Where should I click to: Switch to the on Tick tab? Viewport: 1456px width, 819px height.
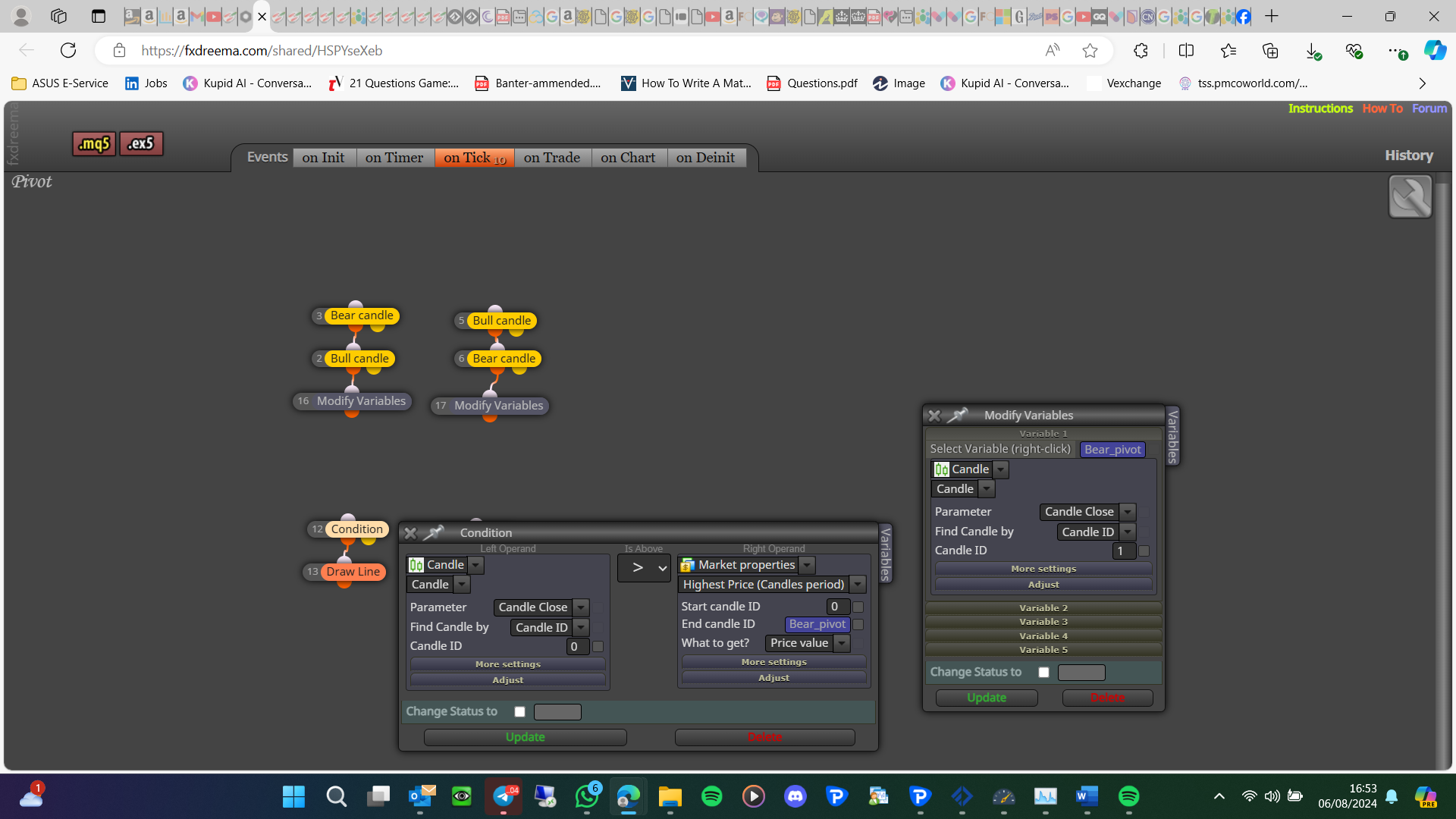[475, 158]
